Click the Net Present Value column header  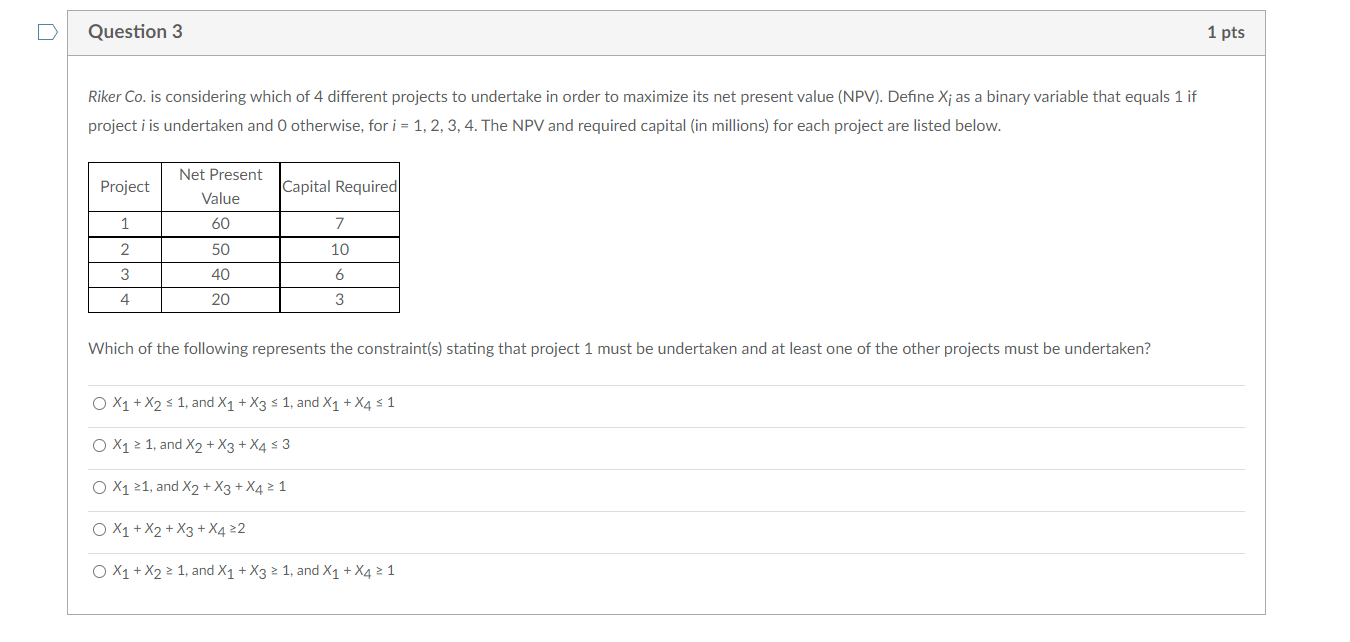click(219, 186)
